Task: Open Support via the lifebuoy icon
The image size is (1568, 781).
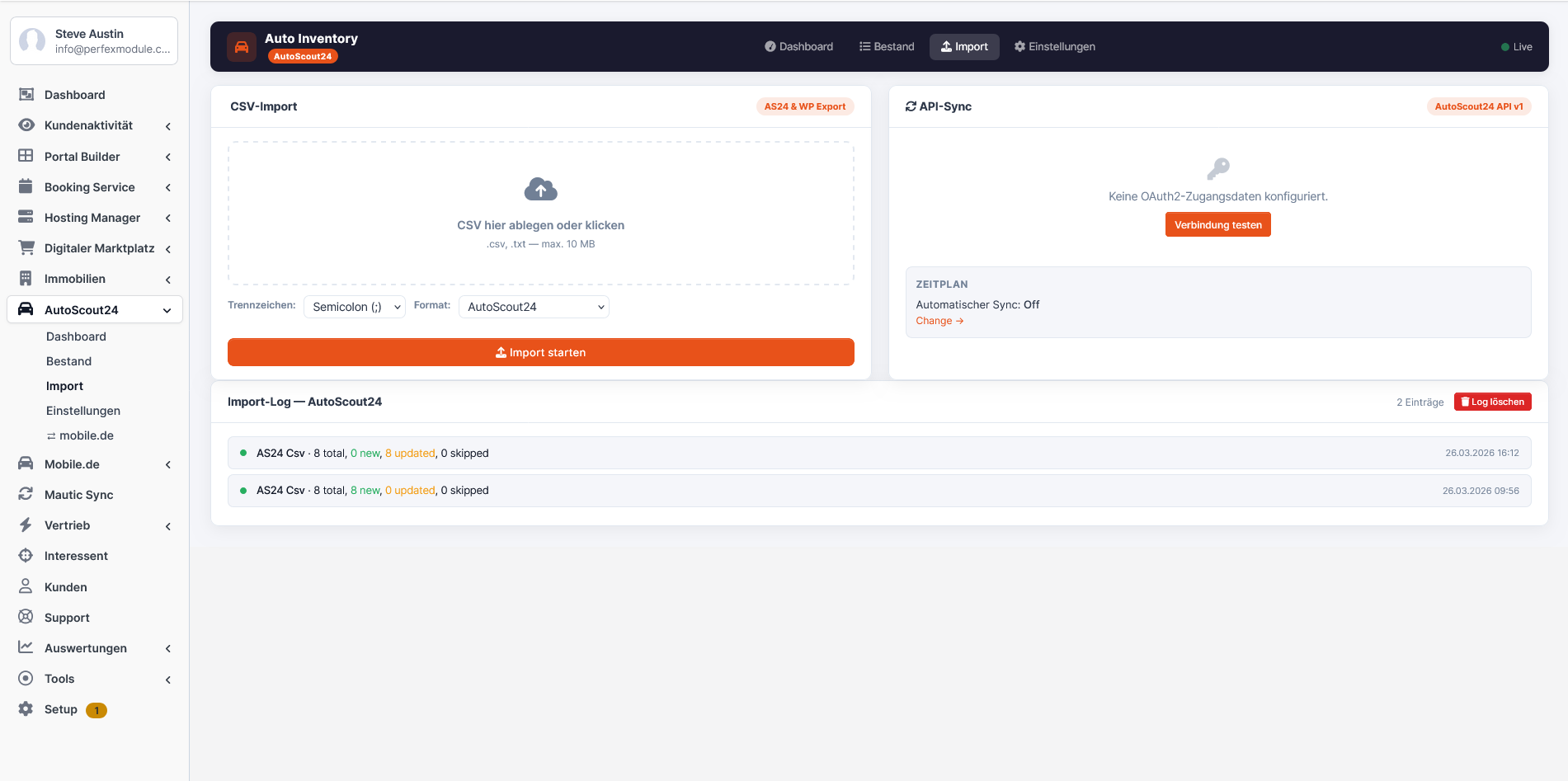Action: 26,617
